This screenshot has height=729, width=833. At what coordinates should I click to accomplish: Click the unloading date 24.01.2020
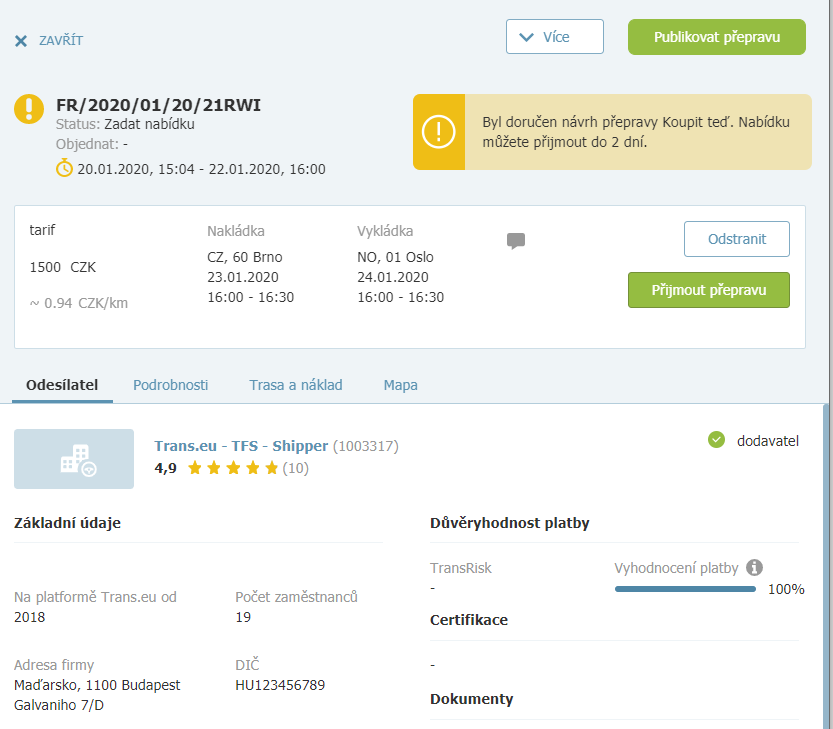click(x=393, y=277)
